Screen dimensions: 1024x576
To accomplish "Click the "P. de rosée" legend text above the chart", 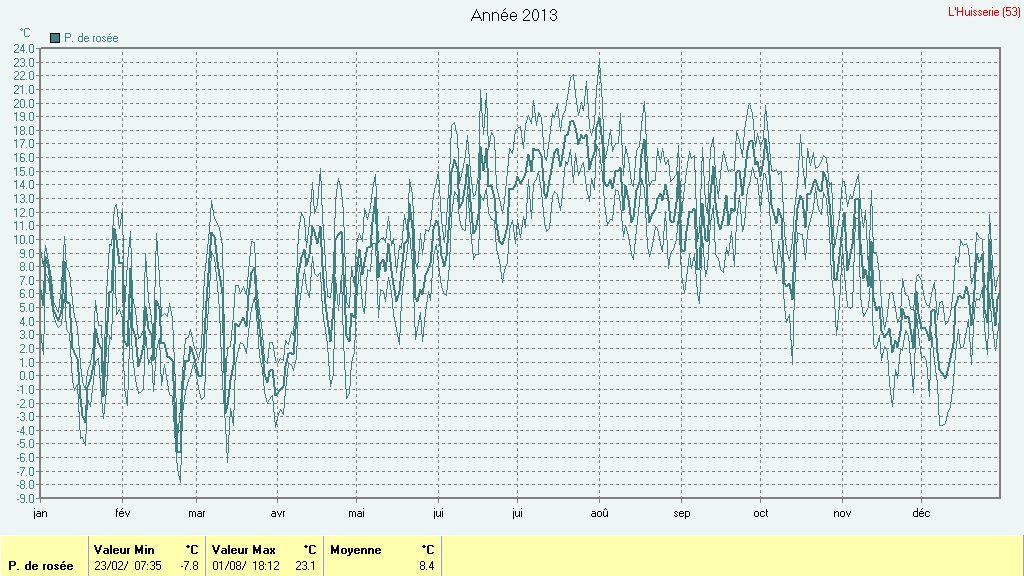I will point(91,39).
